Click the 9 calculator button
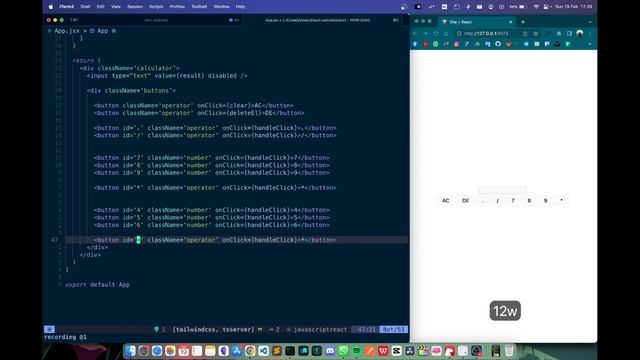 (x=545, y=200)
